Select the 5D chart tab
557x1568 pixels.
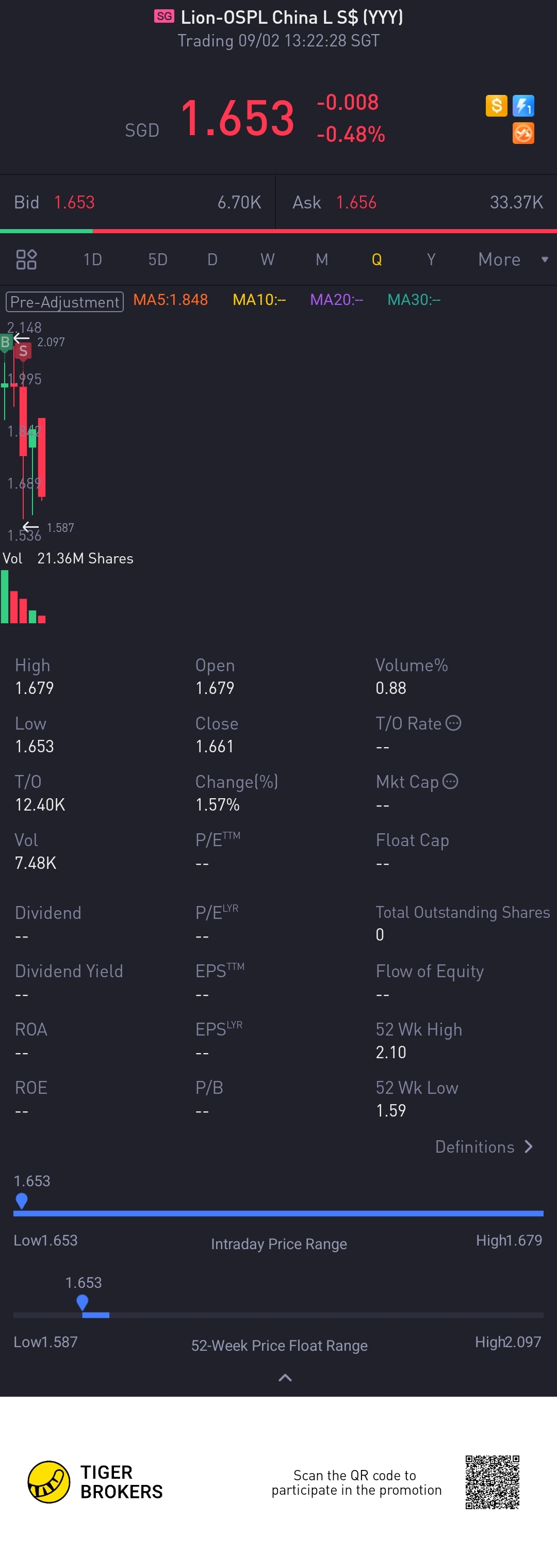point(158,260)
